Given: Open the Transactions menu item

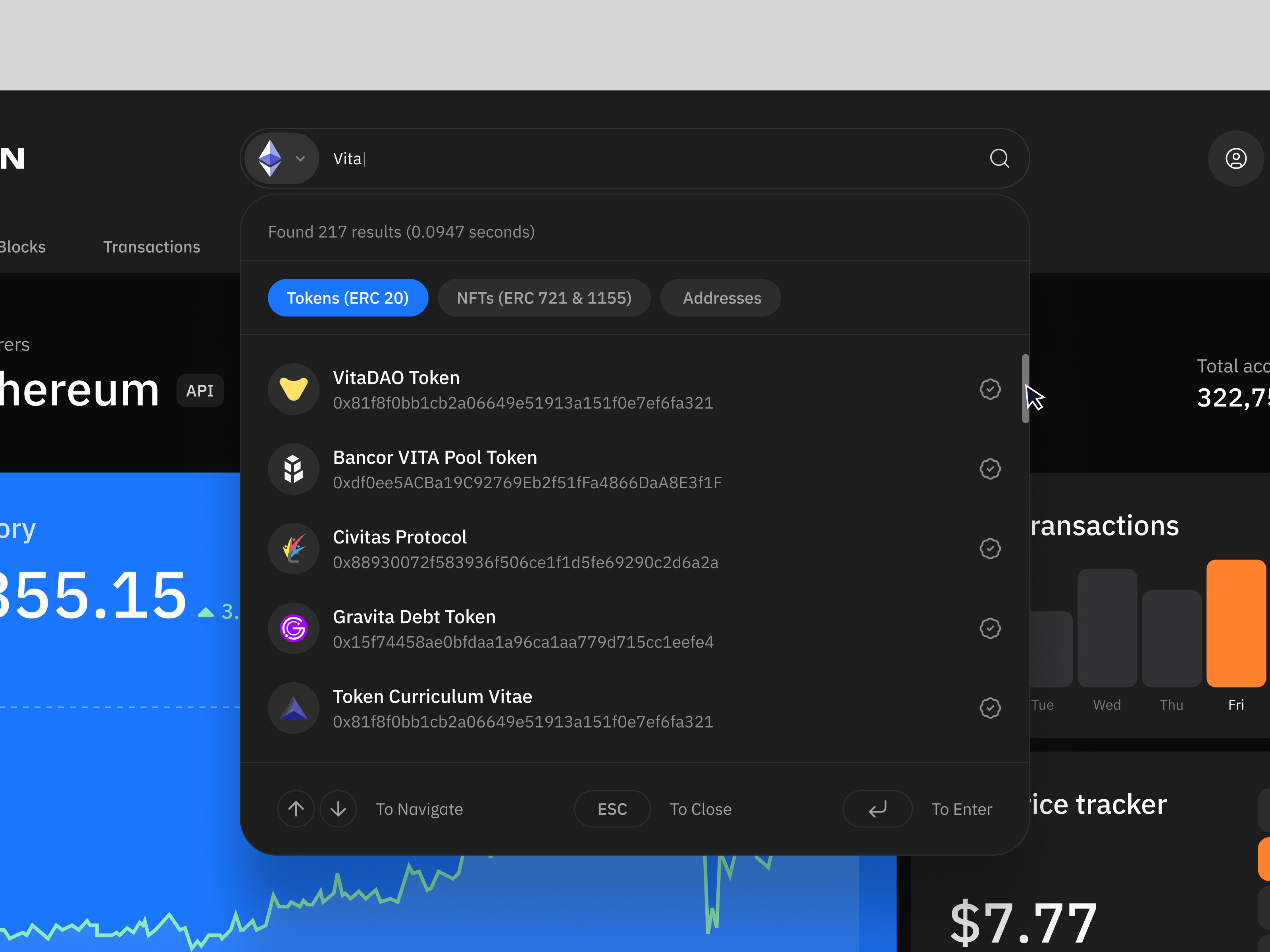Looking at the screenshot, I should [x=152, y=247].
